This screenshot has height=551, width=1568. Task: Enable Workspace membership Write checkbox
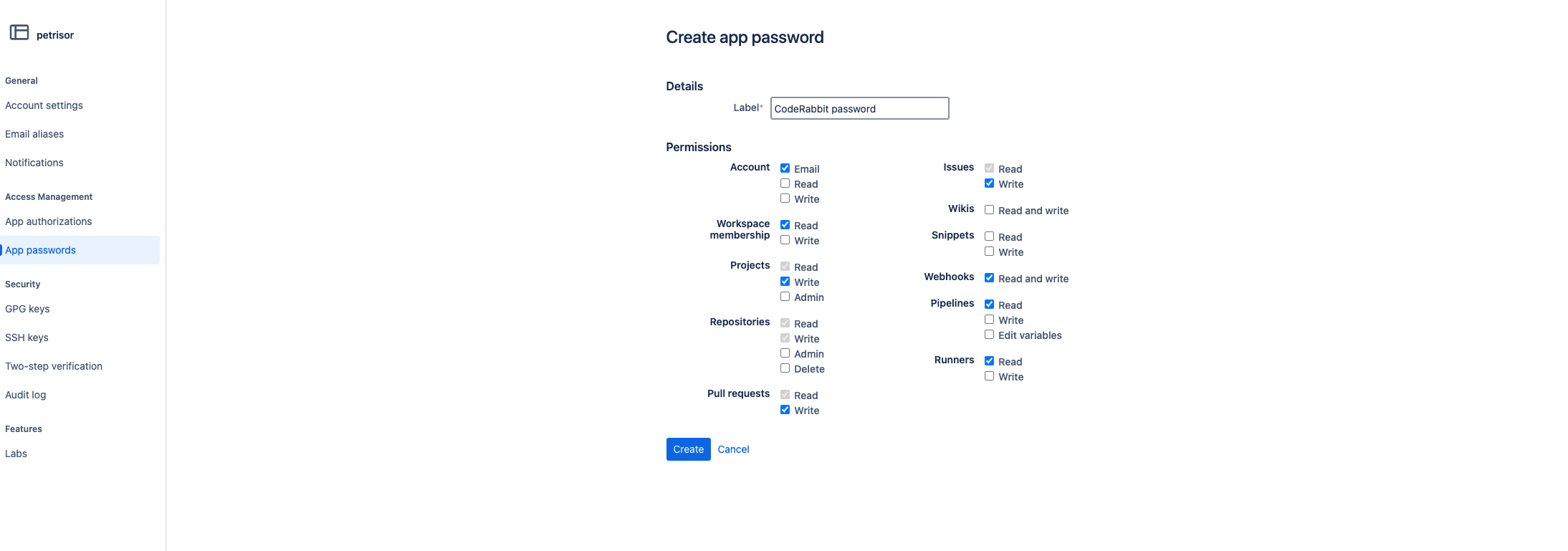[x=785, y=240]
